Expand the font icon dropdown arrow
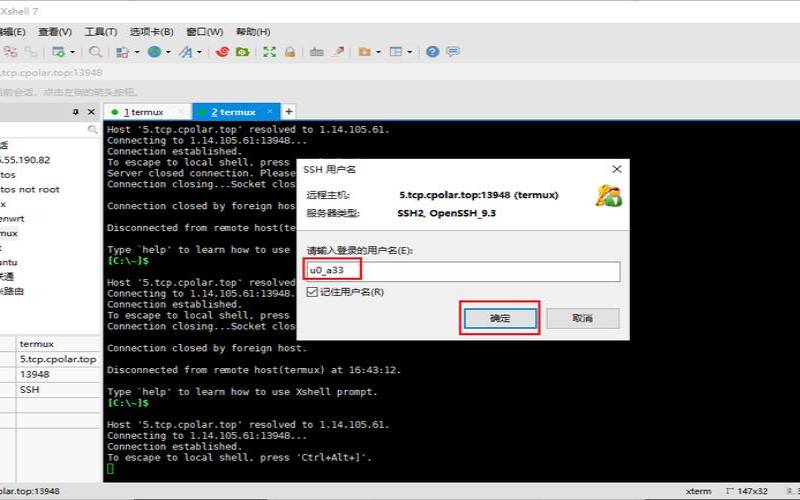The height and width of the screenshot is (500, 800). [x=199, y=52]
